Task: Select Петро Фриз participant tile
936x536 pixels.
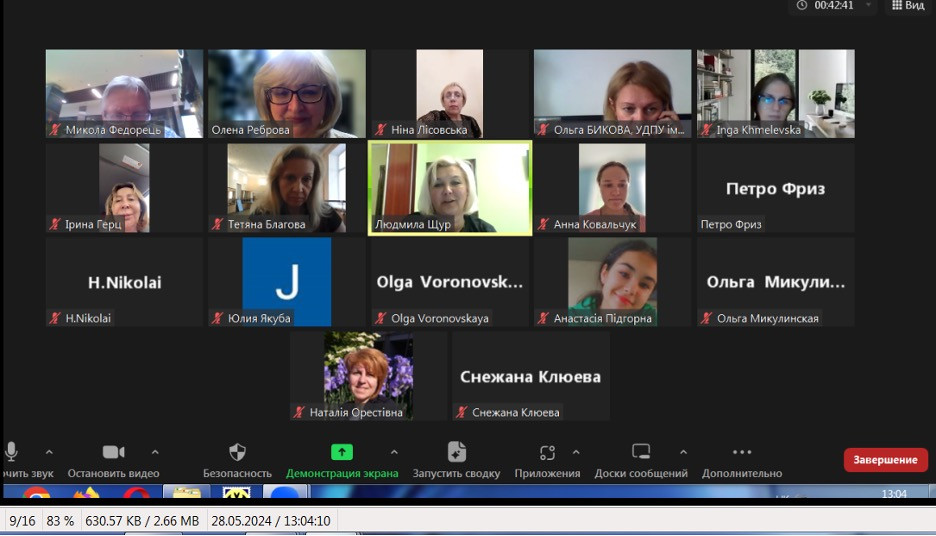Action: (776, 188)
